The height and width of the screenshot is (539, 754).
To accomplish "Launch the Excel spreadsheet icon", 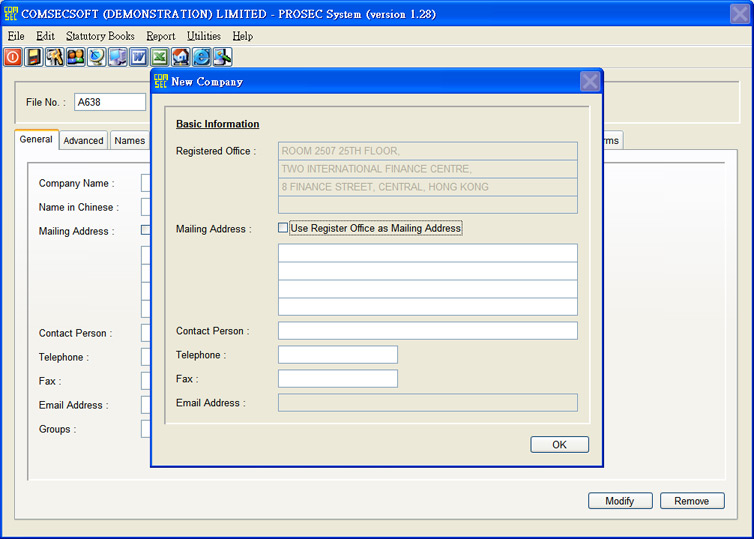I will click(159, 57).
